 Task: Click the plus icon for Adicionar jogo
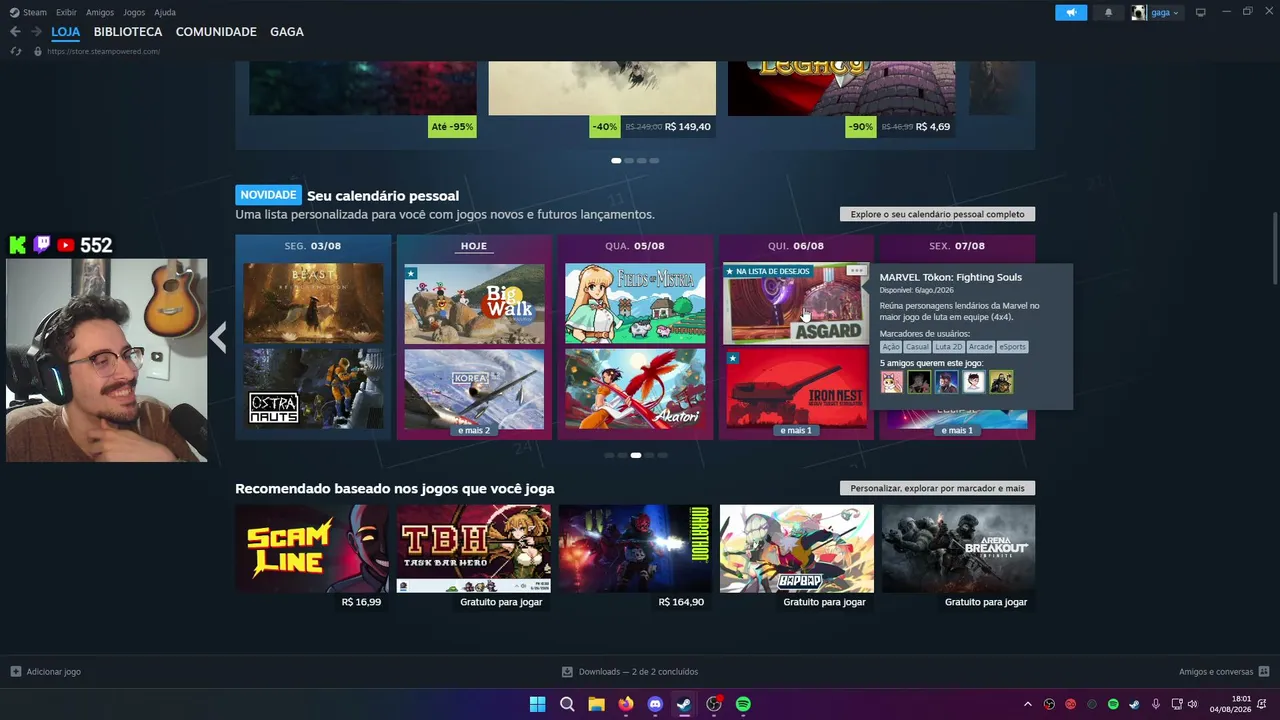click(x=15, y=672)
